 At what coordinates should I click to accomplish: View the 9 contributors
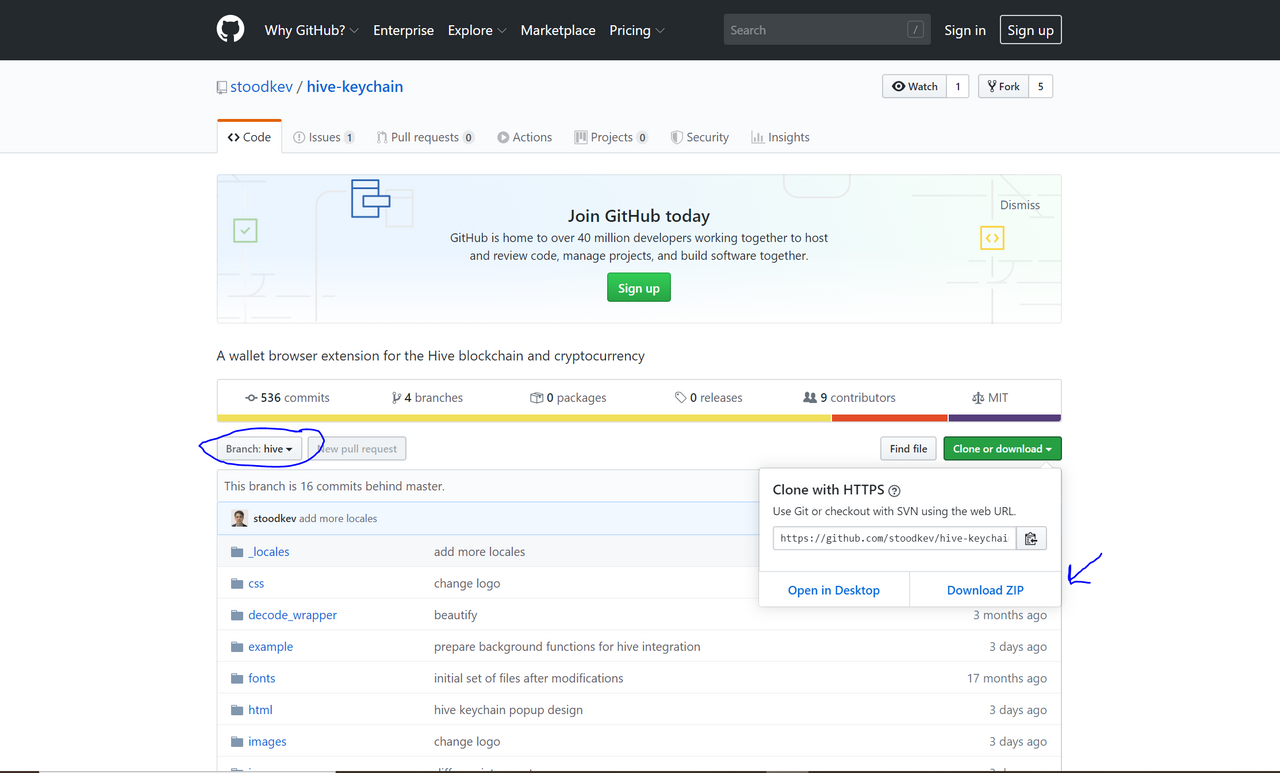[850, 397]
